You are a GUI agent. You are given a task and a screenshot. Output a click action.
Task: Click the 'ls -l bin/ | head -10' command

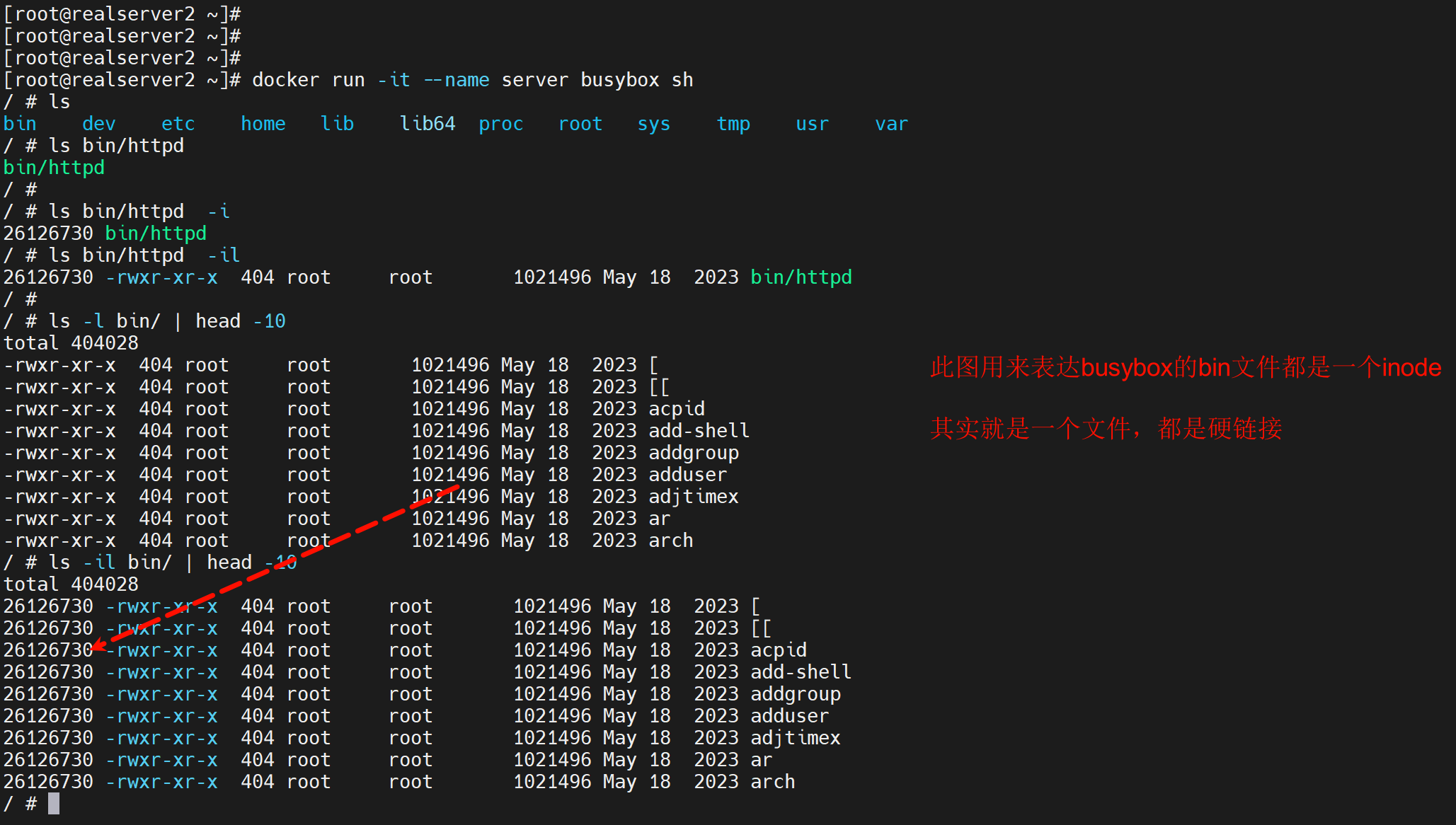[x=166, y=321]
